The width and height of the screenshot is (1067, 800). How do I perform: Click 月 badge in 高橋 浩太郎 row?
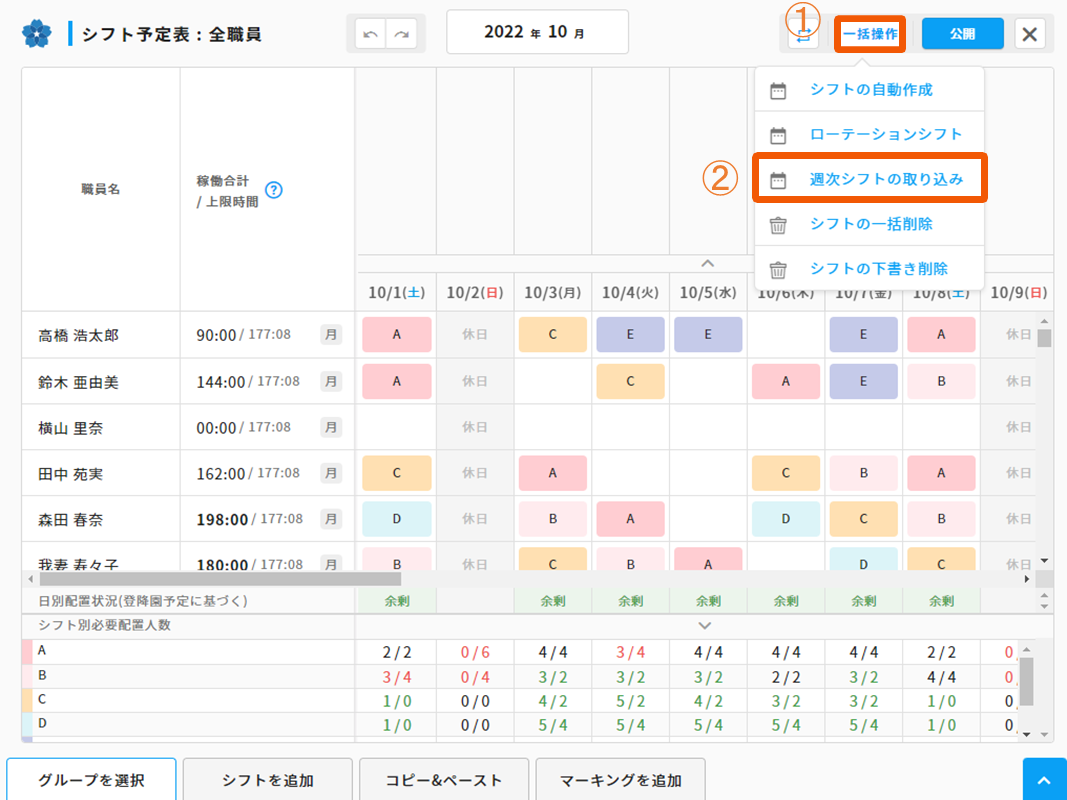(x=331, y=335)
